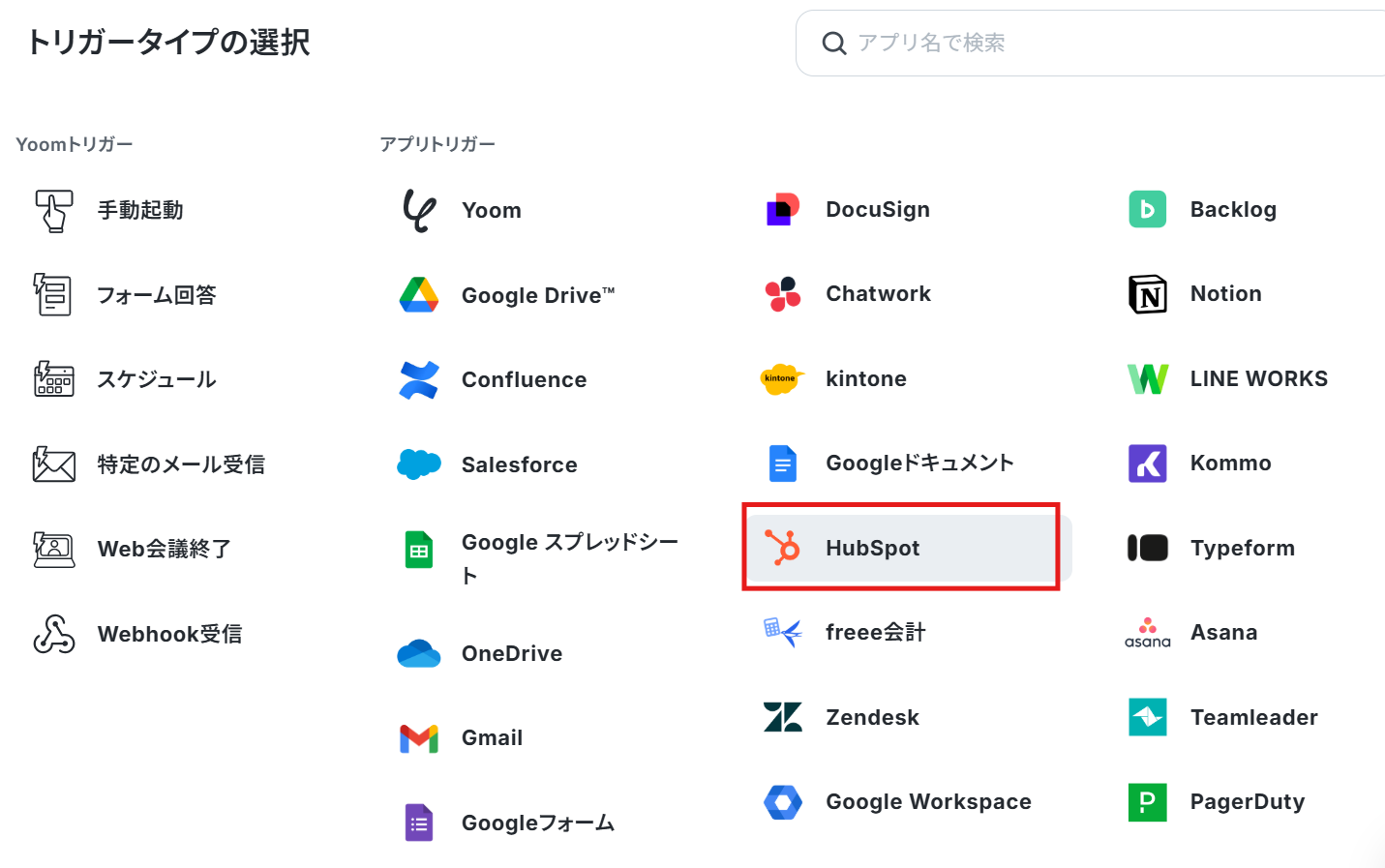Click the Notion logo icon
Screen dimensions: 1385x868
pyautogui.click(x=1148, y=294)
